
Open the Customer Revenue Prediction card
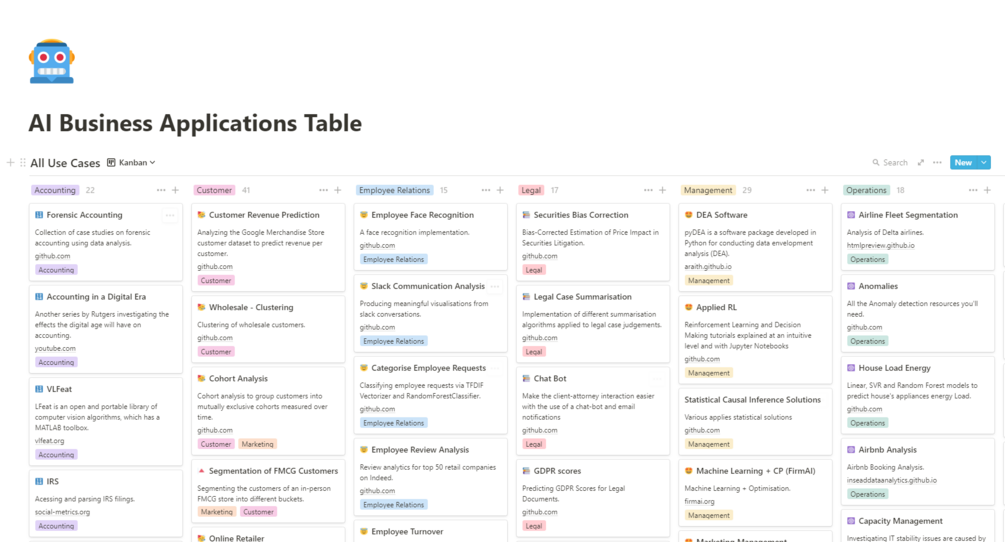tap(264, 215)
